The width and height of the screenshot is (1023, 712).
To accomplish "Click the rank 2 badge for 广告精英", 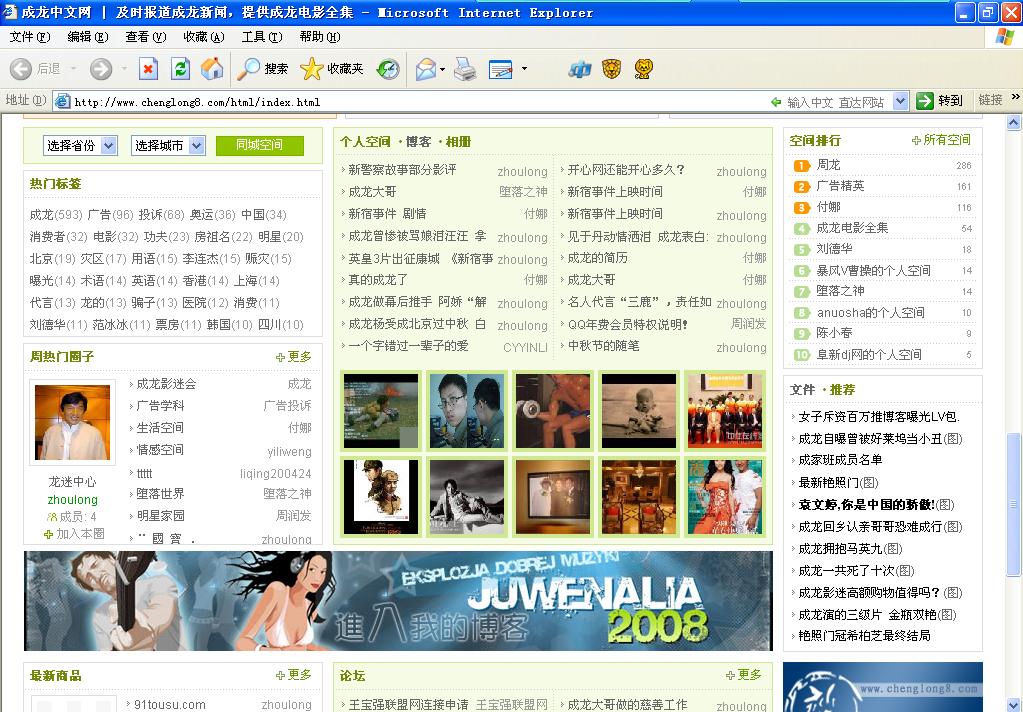I will (x=801, y=187).
